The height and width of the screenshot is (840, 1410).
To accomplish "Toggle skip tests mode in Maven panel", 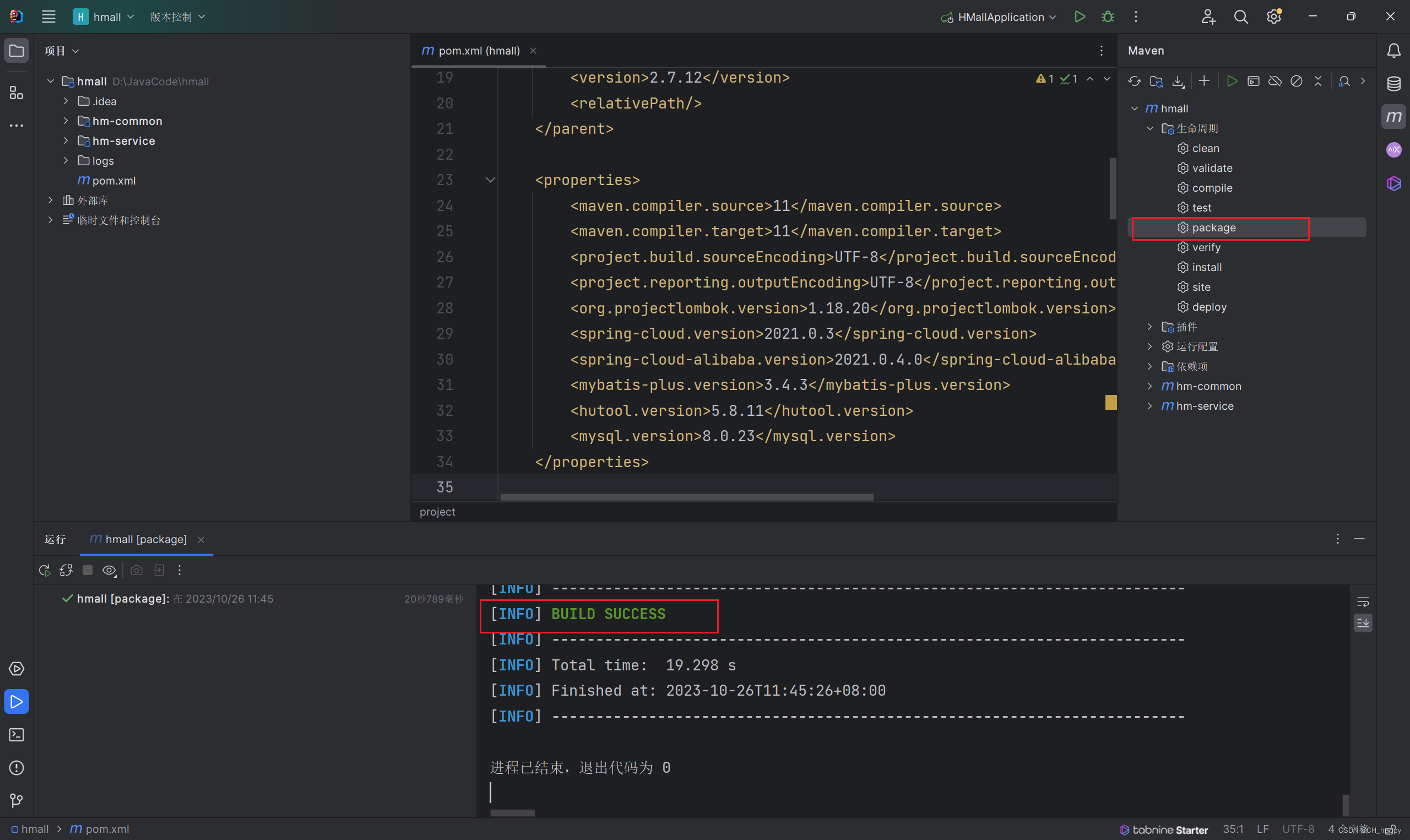I will pos(1297,81).
